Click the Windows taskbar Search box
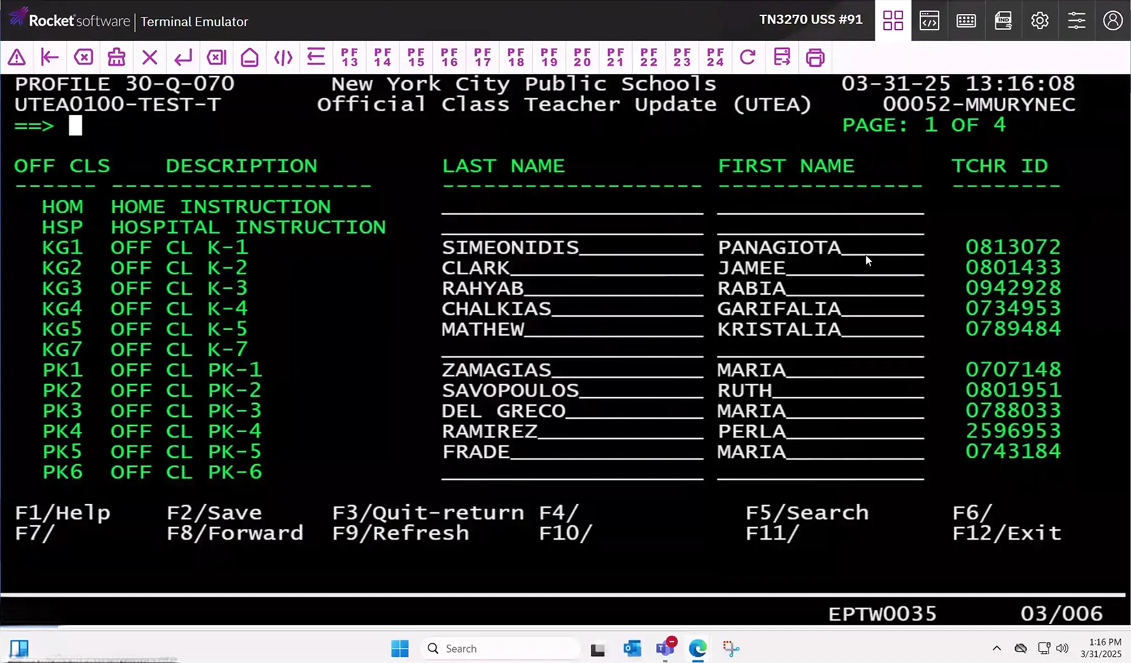1131x663 pixels. coord(500,649)
